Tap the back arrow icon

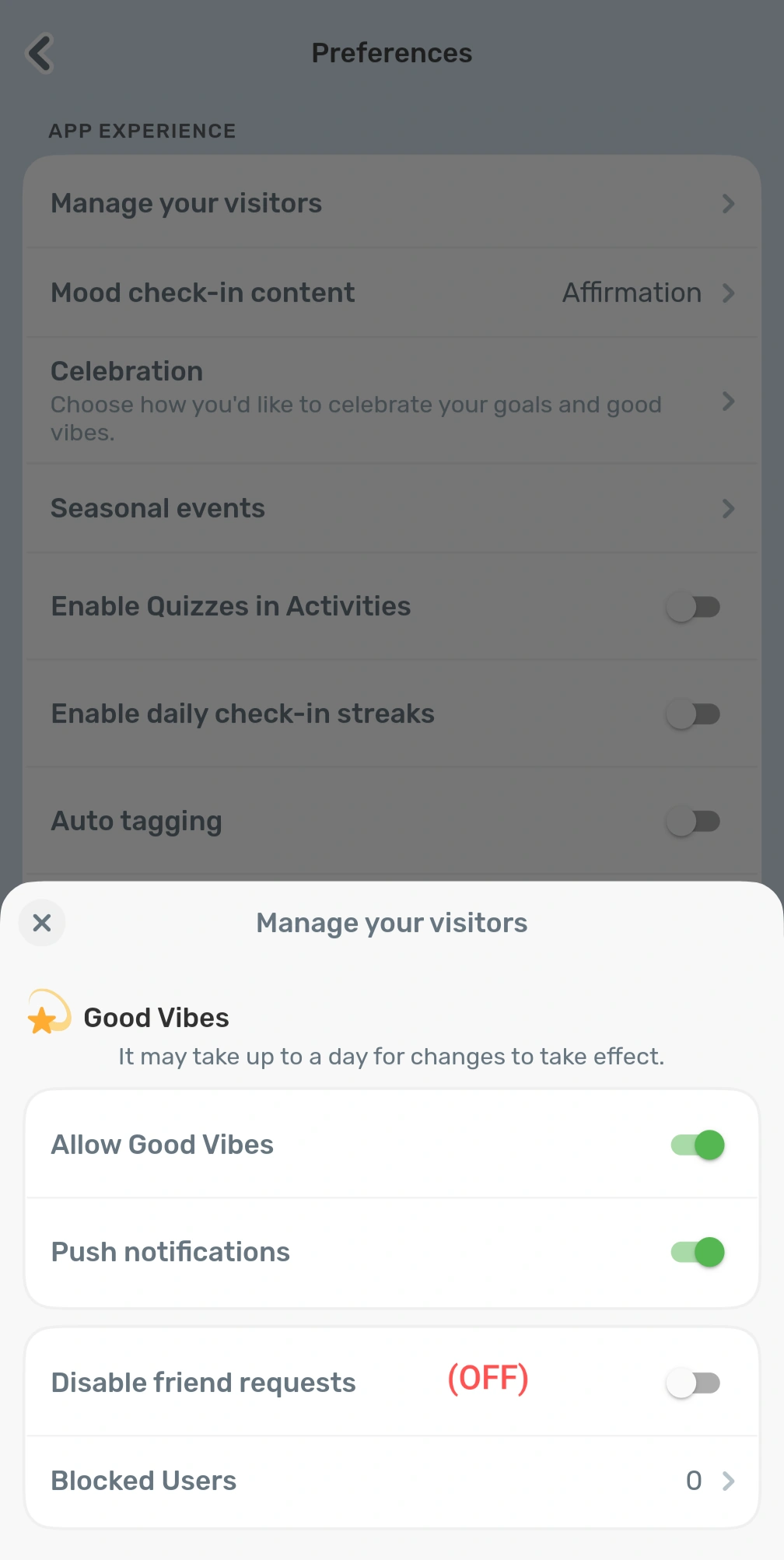click(40, 54)
